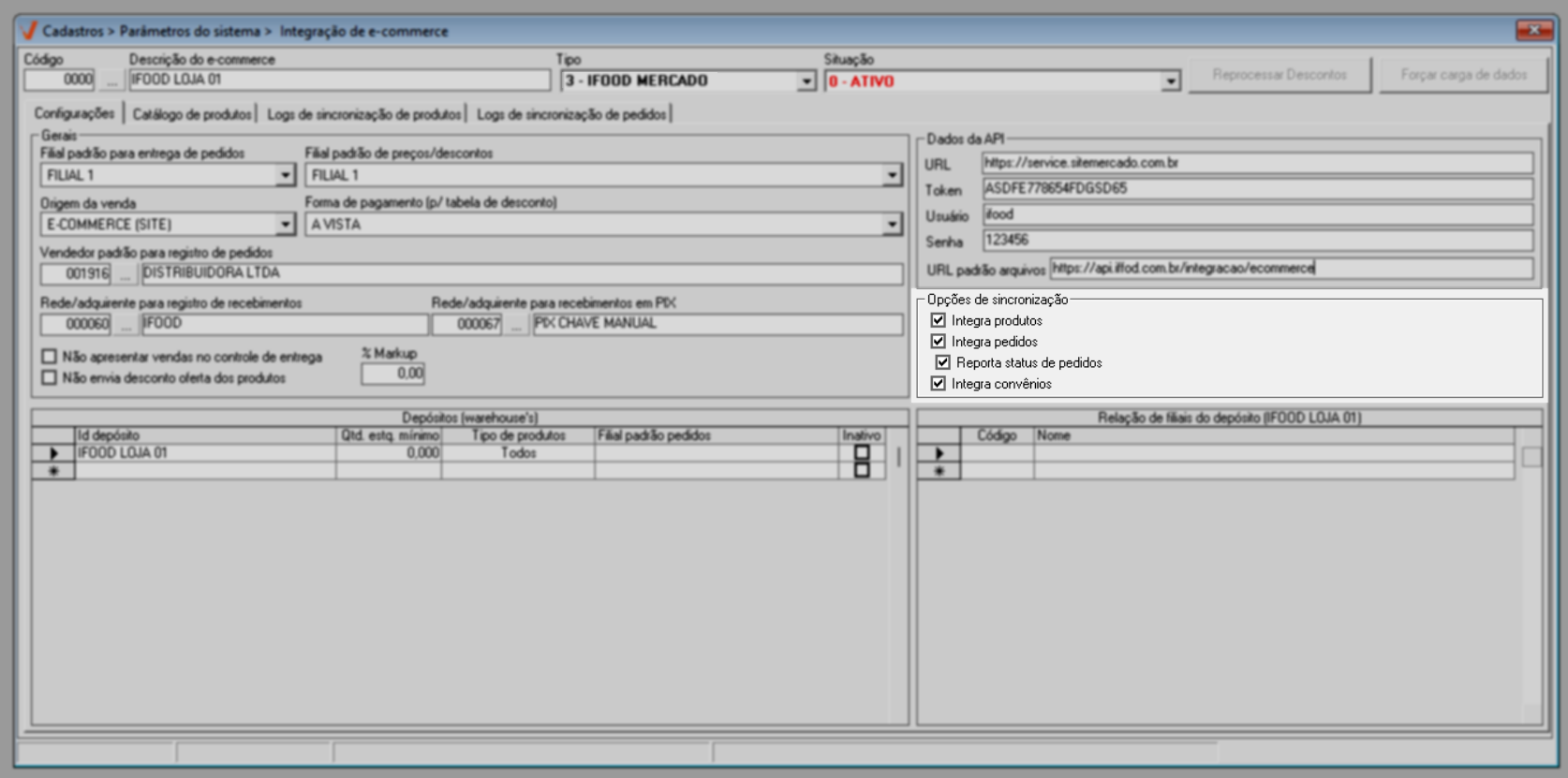Click the Forçar carga de dados button

[1463, 75]
